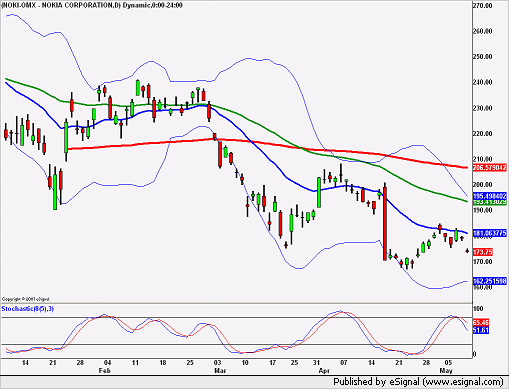This screenshot has height=389, width=509.
Task: Click the 05 date label above May
Action: point(449,363)
